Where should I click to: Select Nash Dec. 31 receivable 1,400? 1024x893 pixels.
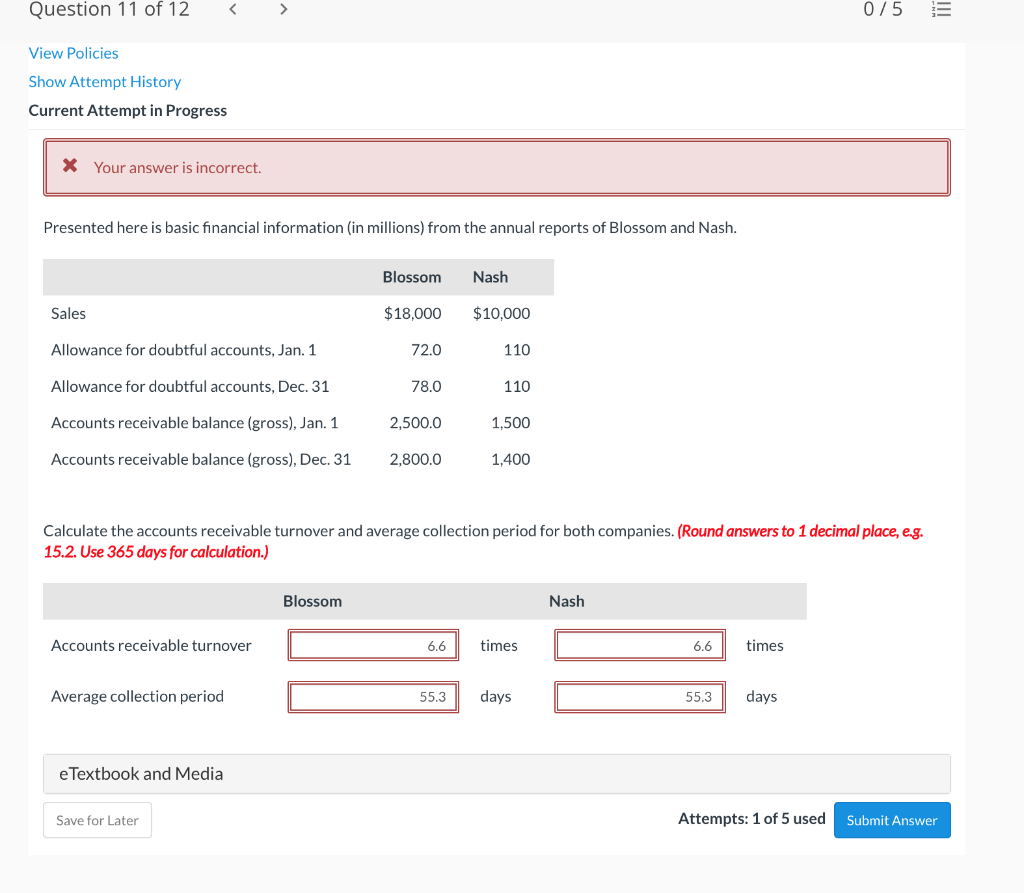511,460
